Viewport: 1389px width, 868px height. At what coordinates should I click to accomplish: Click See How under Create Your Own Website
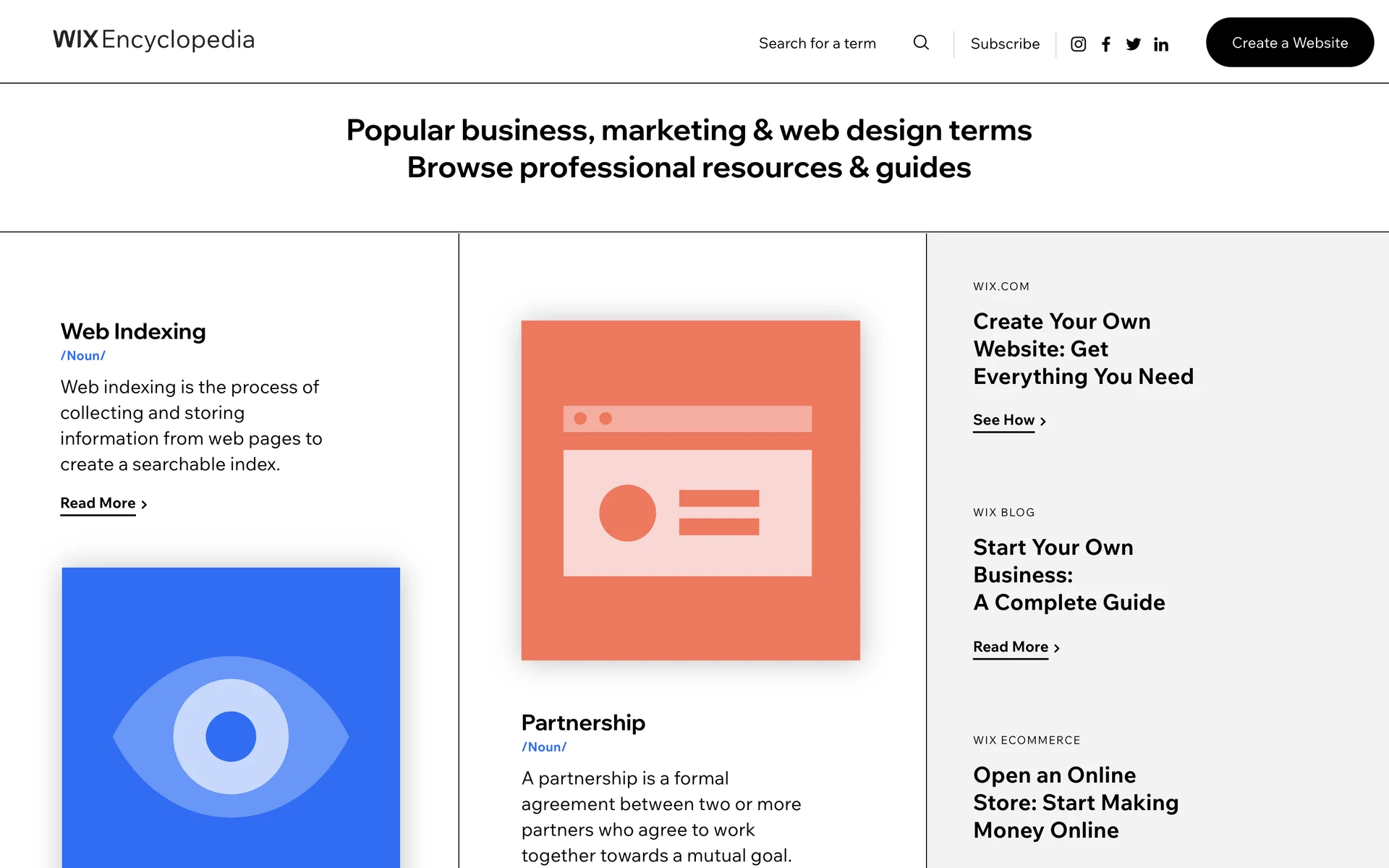click(x=1003, y=420)
